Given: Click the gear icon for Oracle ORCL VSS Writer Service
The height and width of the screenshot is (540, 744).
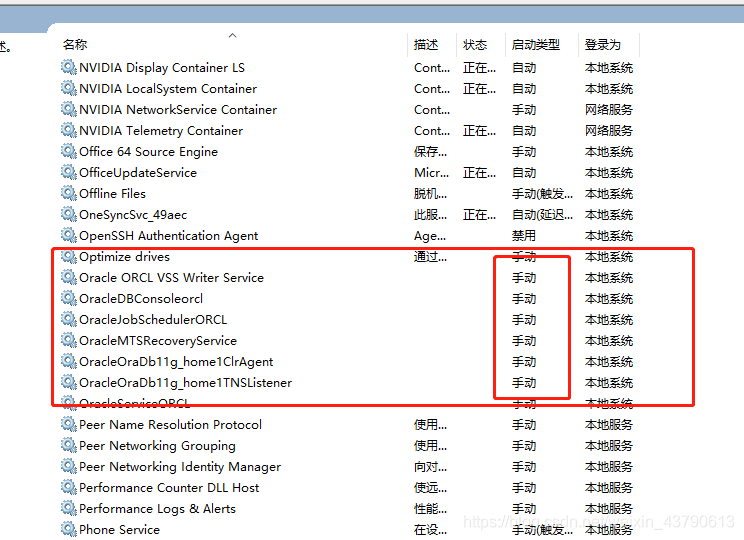Looking at the screenshot, I should 69,277.
